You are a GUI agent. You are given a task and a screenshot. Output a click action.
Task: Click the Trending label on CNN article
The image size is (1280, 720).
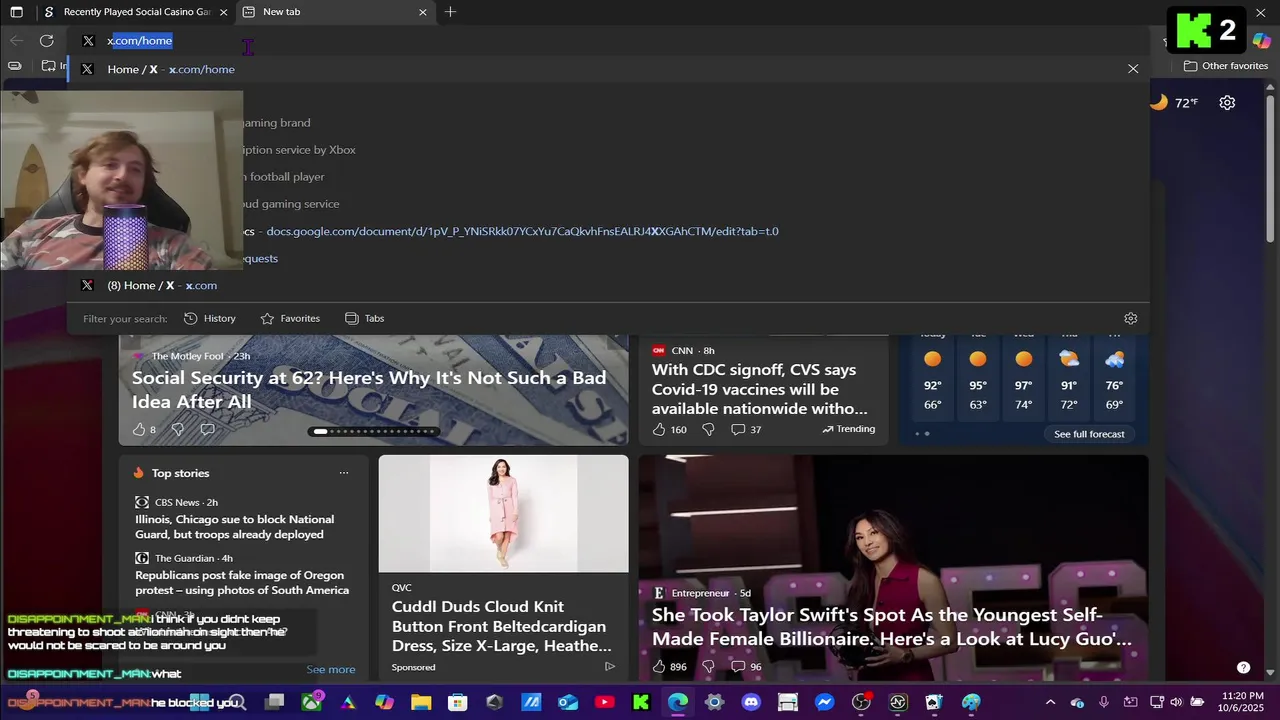pyautogui.click(x=848, y=429)
